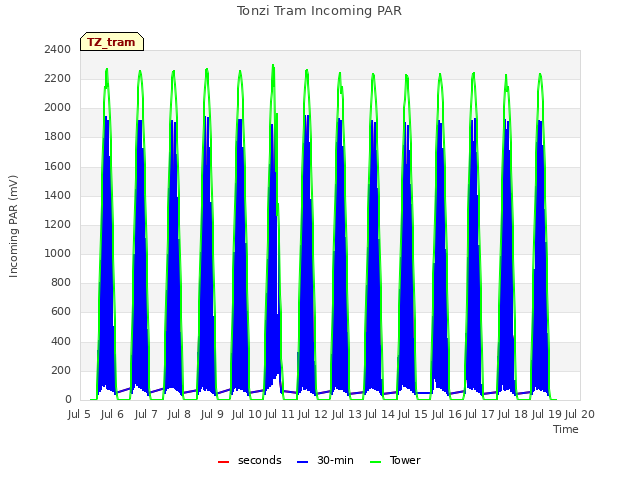Click the 200 y-axis tick label
This screenshot has width=640, height=480.
[x=61, y=371]
